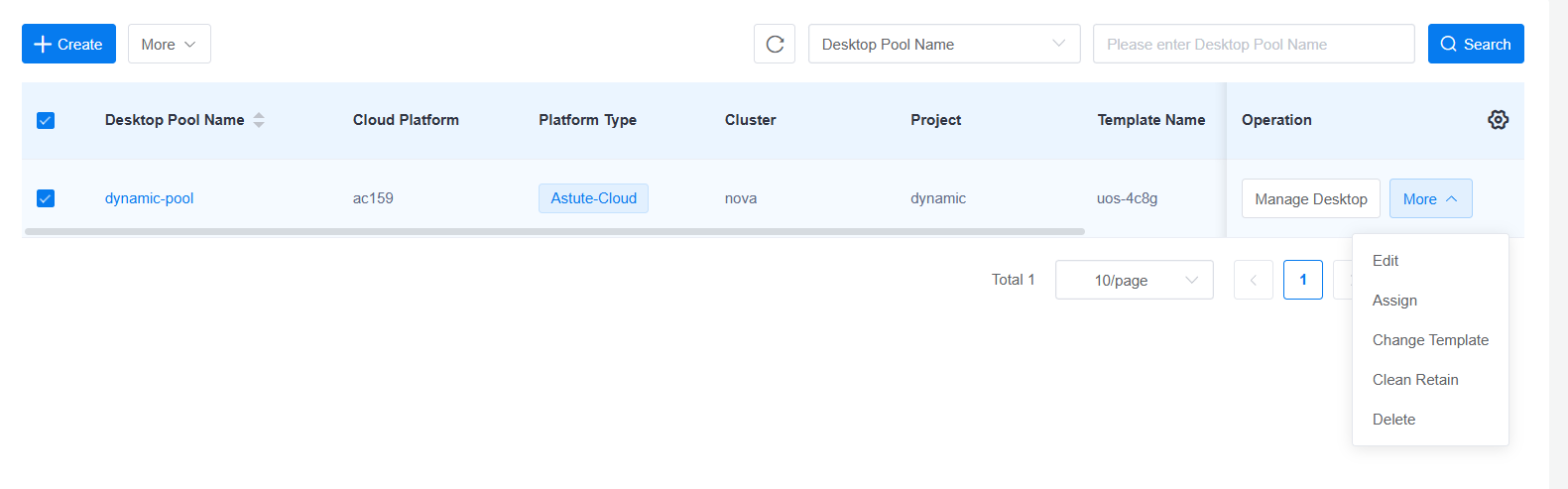Sort by Desktop Pool Name arrows
This screenshot has width=1568, height=489.
tap(259, 120)
